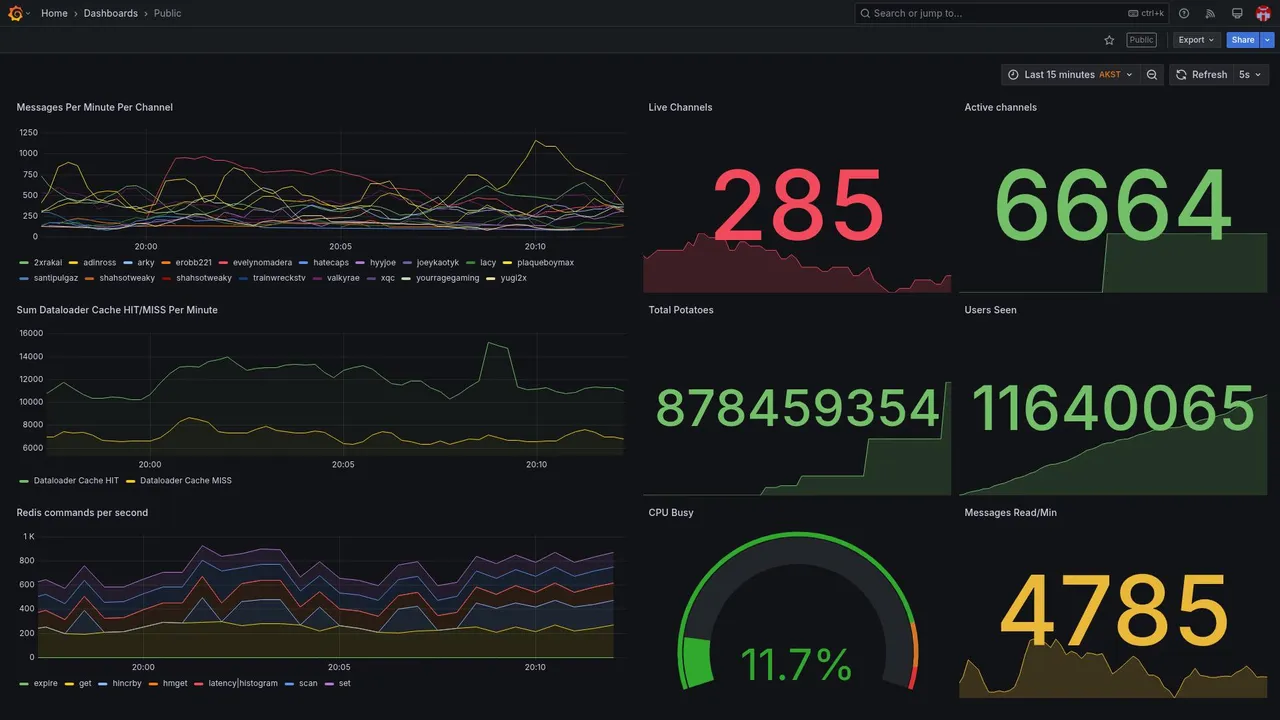Open the Dashboards breadcrumb
Viewport: 1280px width, 720px height.
(x=111, y=13)
